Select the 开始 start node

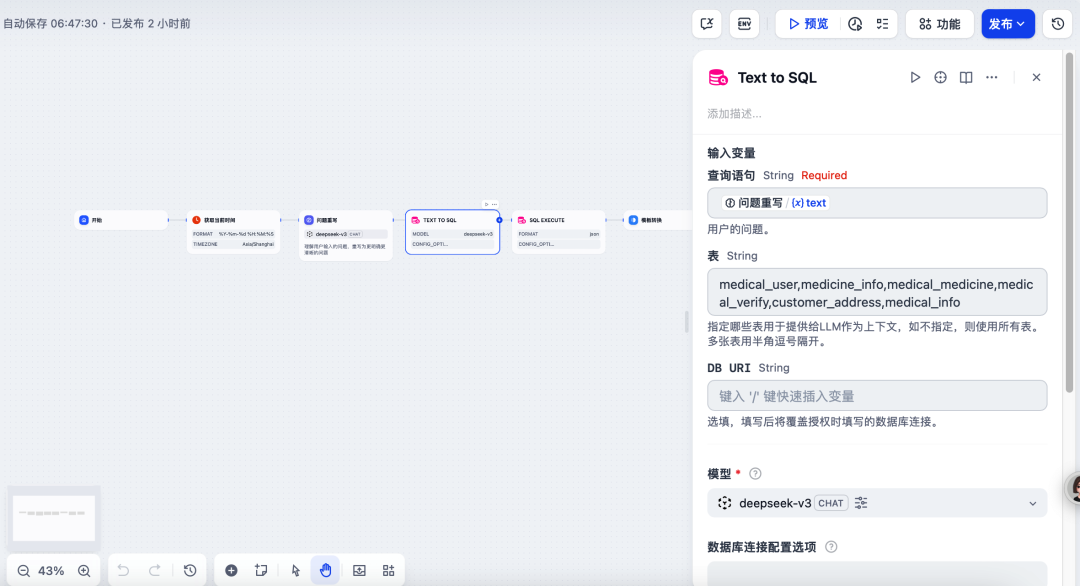pyautogui.click(x=121, y=220)
